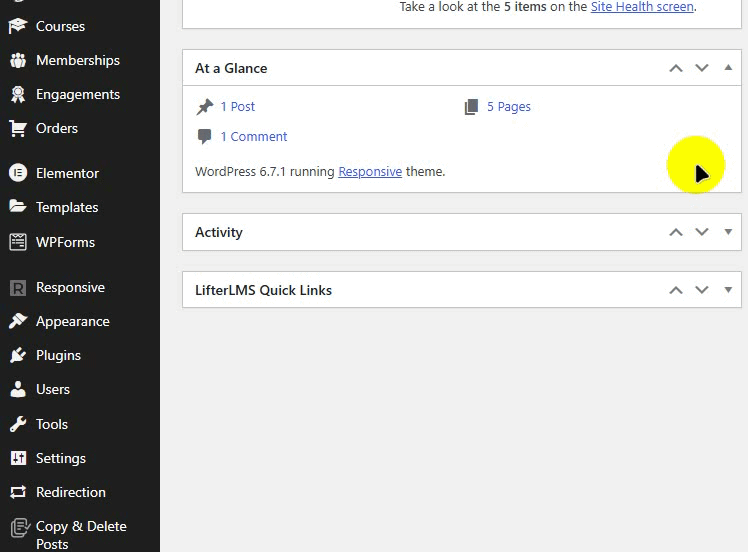
Task: Move LifterLMS Quick Links panel down
Action: (x=702, y=290)
